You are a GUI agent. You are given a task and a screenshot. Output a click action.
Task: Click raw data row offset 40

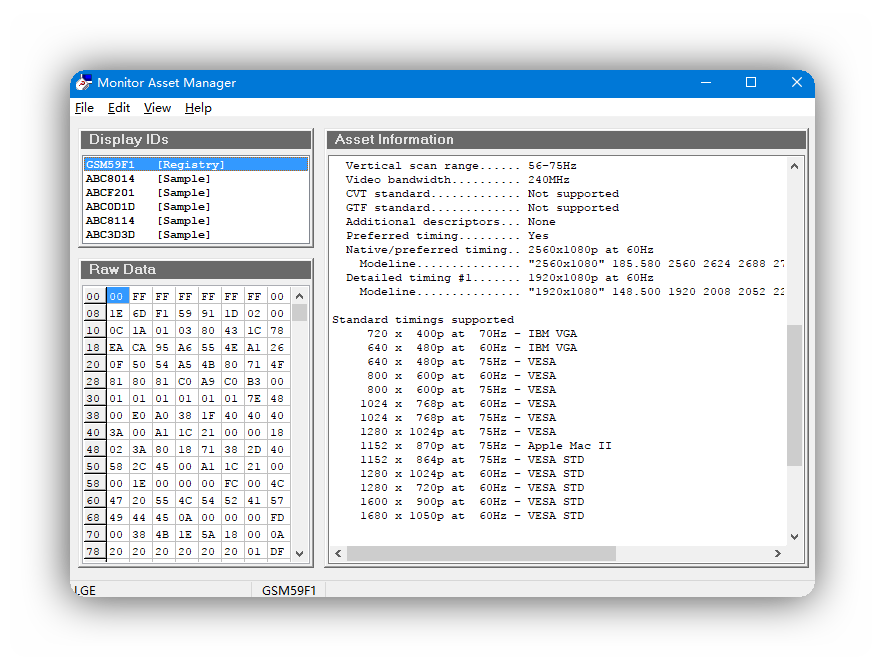click(x=93, y=432)
